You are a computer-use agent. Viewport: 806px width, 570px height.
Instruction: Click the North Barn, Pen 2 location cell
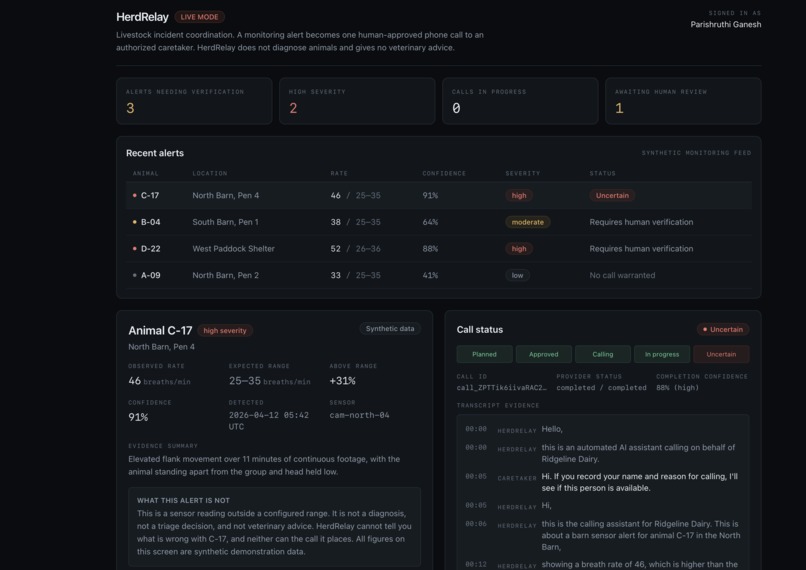(x=225, y=275)
